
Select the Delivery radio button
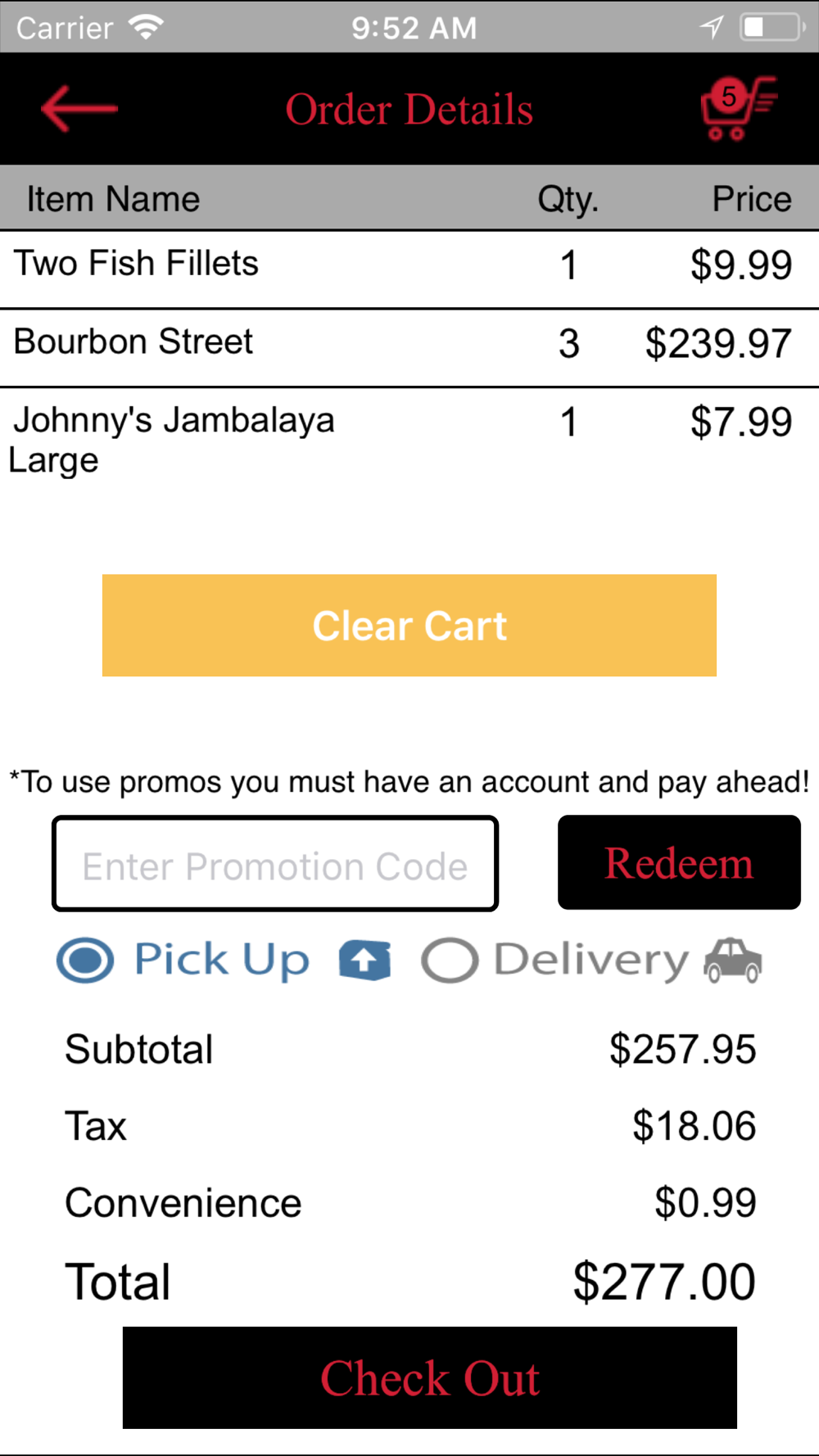(x=450, y=960)
